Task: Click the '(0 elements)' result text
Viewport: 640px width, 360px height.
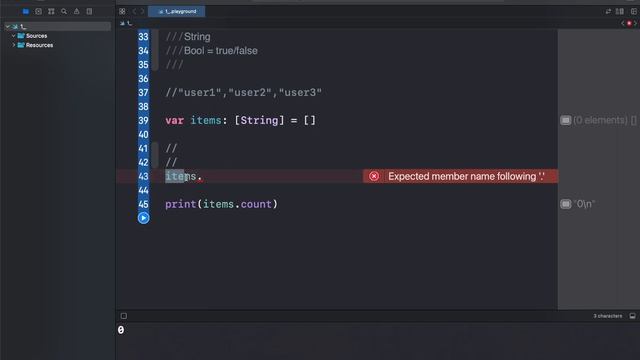Action: (604, 120)
